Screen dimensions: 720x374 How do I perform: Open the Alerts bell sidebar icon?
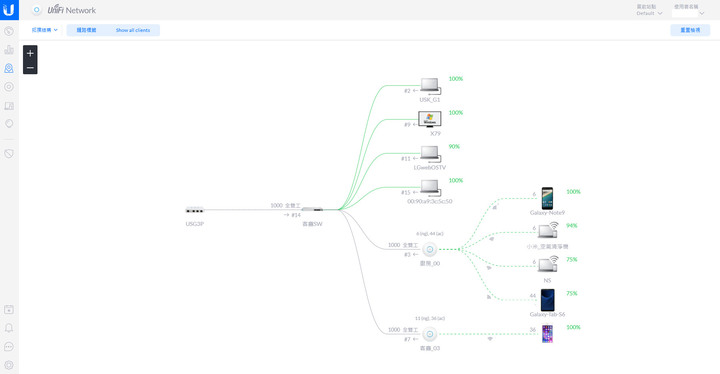9,328
